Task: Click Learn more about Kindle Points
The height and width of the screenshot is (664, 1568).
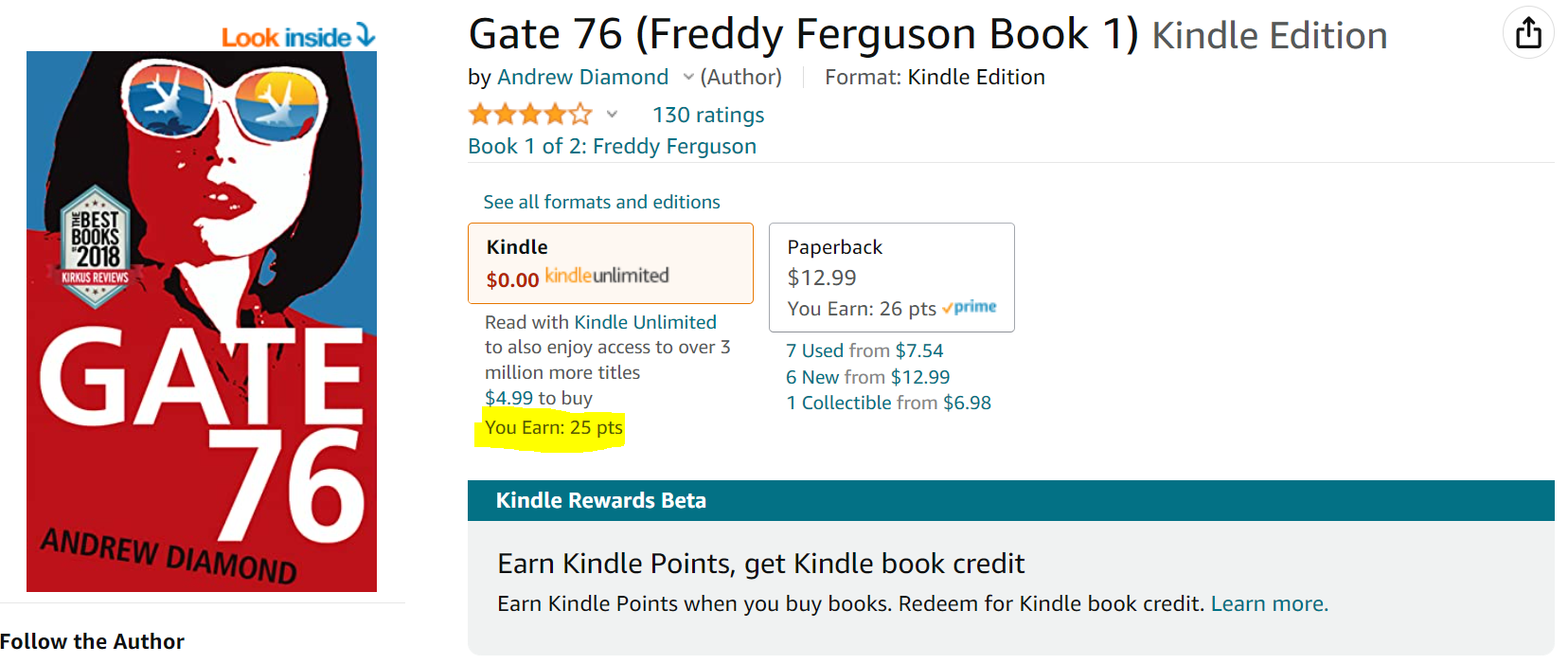Action: [1269, 603]
